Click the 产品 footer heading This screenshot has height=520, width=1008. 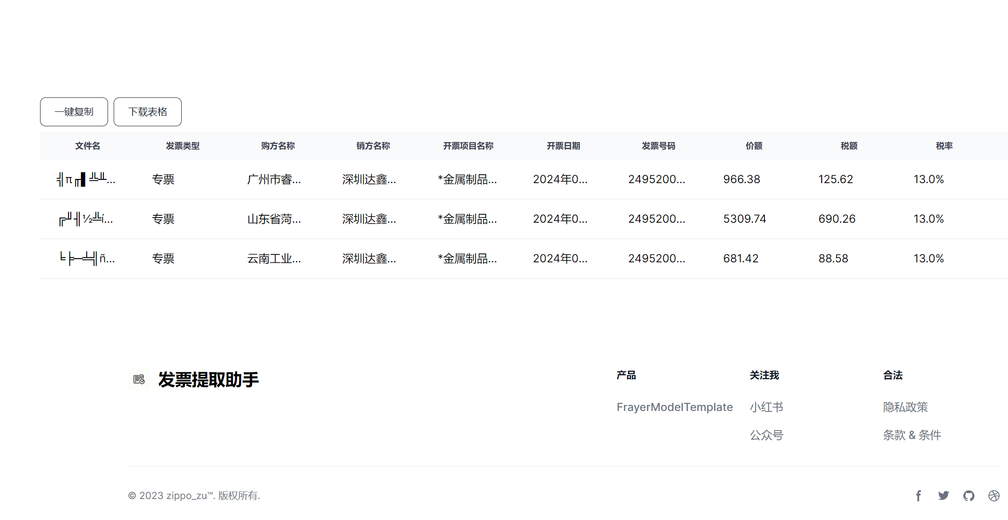626,375
